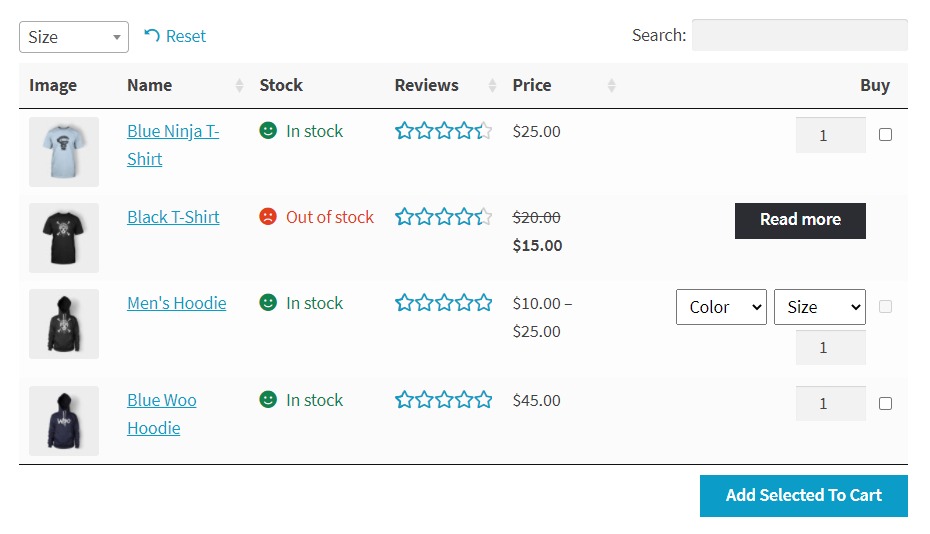Click the $25.00 Blue Ninja price
The width and height of the screenshot is (930, 534).
pos(537,131)
